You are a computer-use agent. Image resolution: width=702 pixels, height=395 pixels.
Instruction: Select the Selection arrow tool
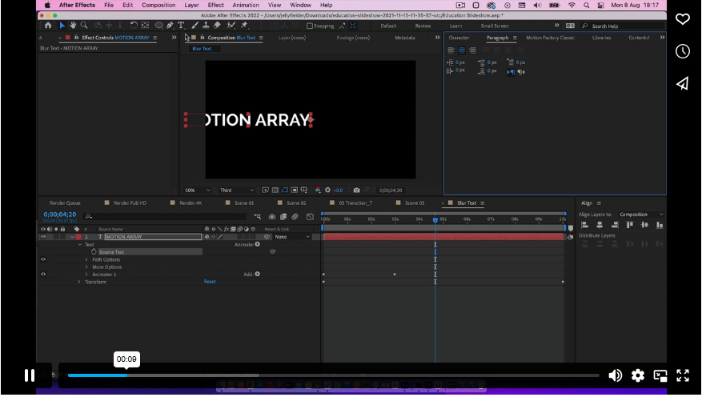(62, 26)
